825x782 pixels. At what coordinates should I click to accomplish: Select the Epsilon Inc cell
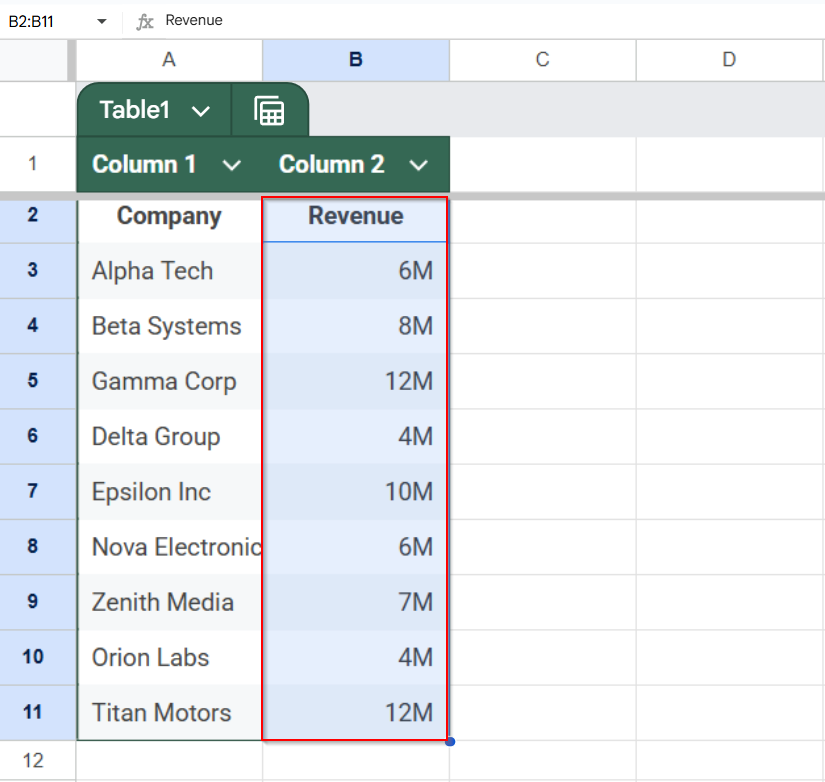coord(169,492)
